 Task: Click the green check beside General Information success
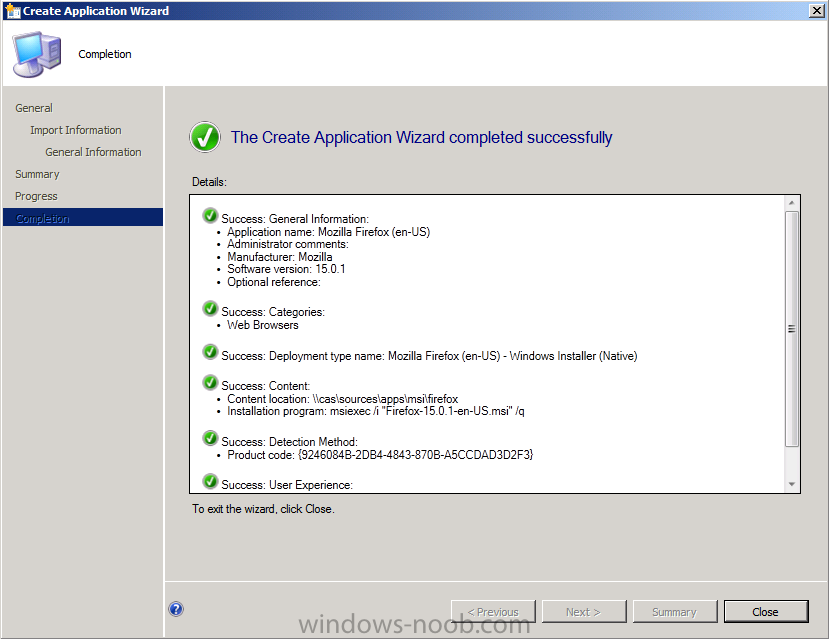coord(210,216)
